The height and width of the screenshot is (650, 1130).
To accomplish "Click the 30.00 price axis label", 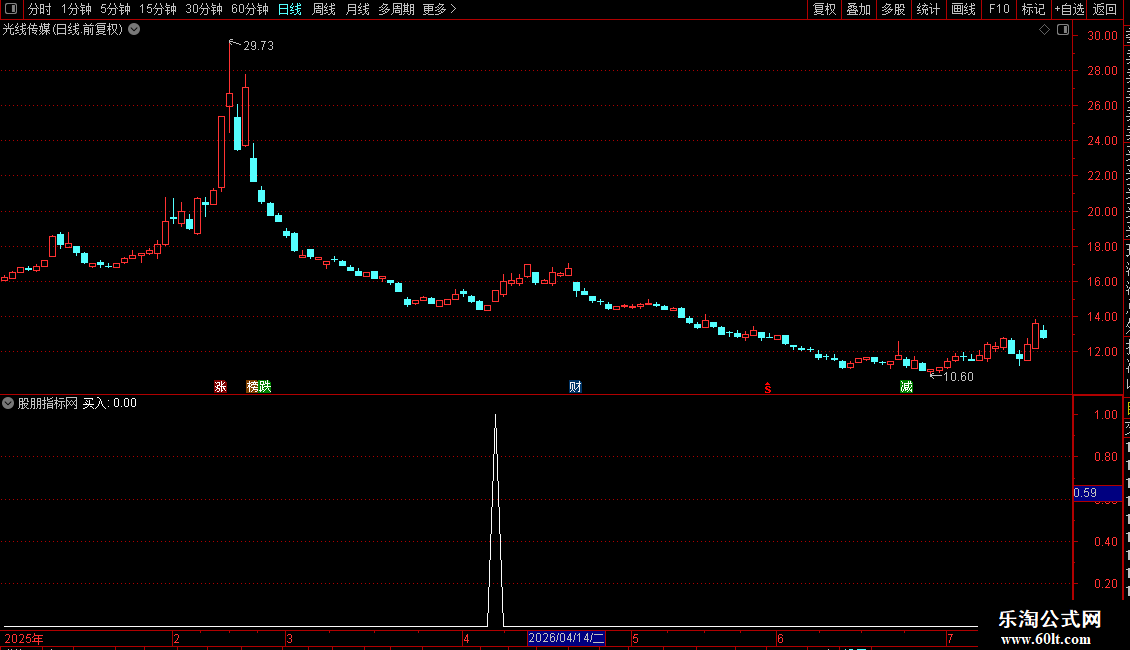I will pyautogui.click(x=1102, y=35).
